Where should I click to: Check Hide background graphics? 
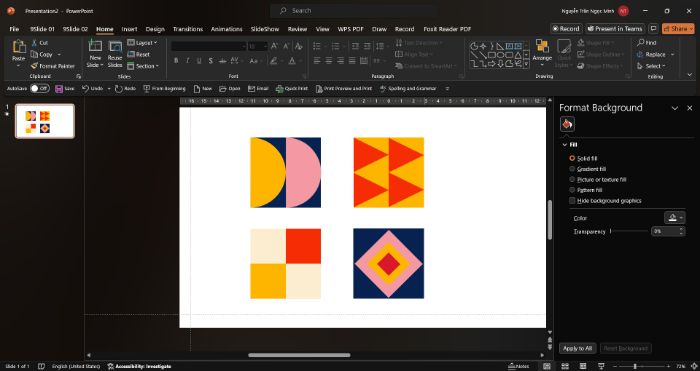click(572, 201)
